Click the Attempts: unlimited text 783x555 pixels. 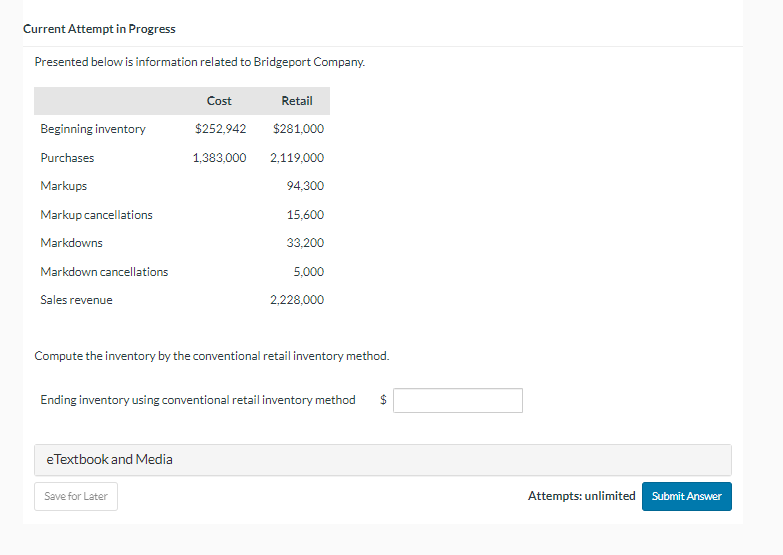[581, 496]
